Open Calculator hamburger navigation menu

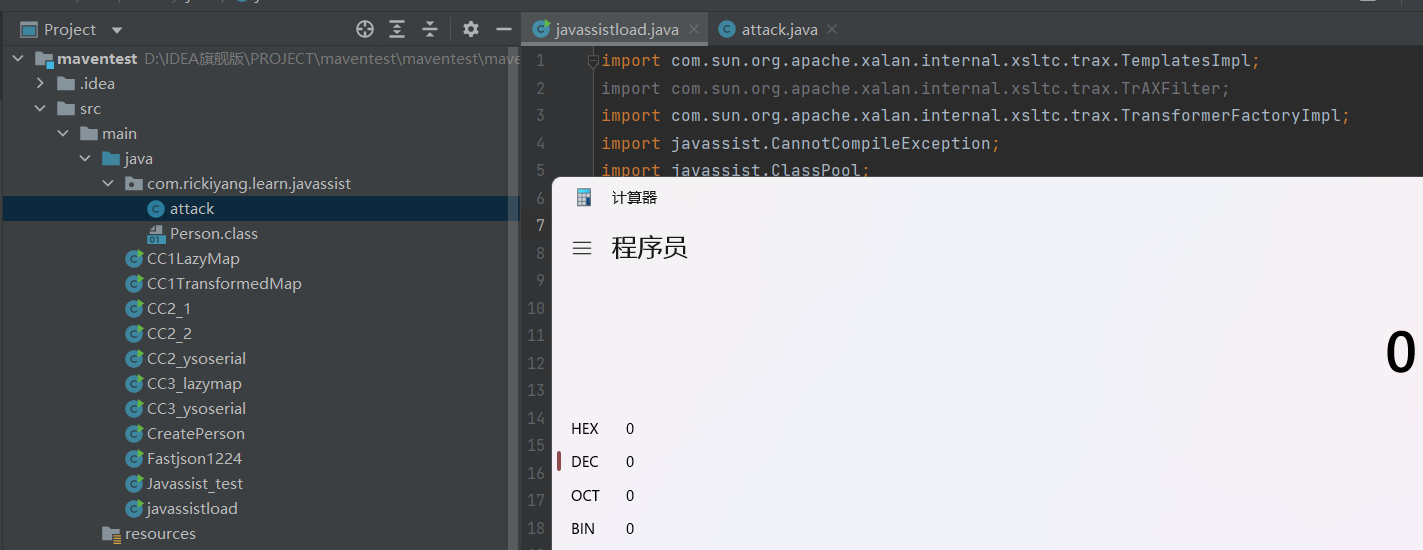(x=581, y=247)
